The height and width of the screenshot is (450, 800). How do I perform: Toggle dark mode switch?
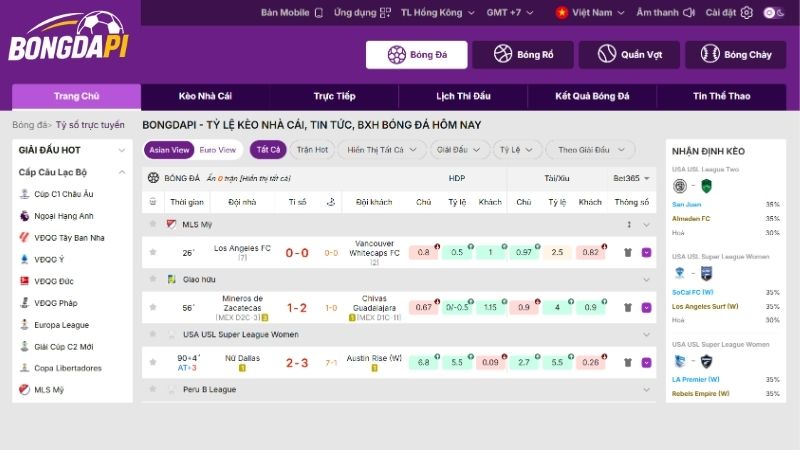(774, 13)
